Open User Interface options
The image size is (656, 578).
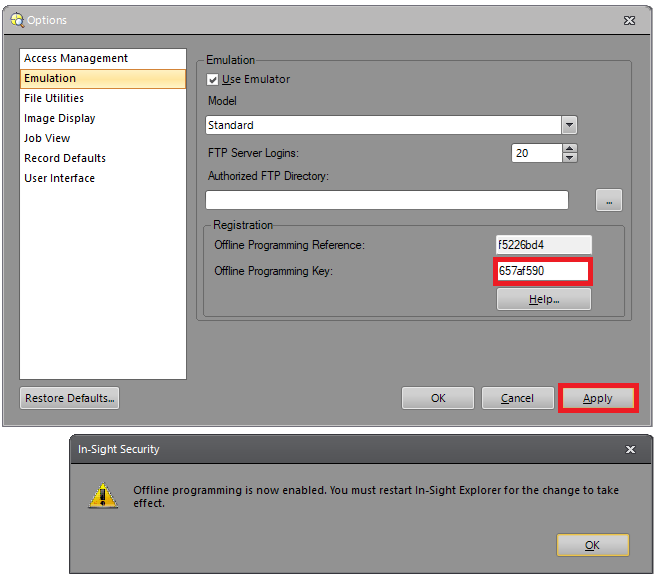(59, 178)
